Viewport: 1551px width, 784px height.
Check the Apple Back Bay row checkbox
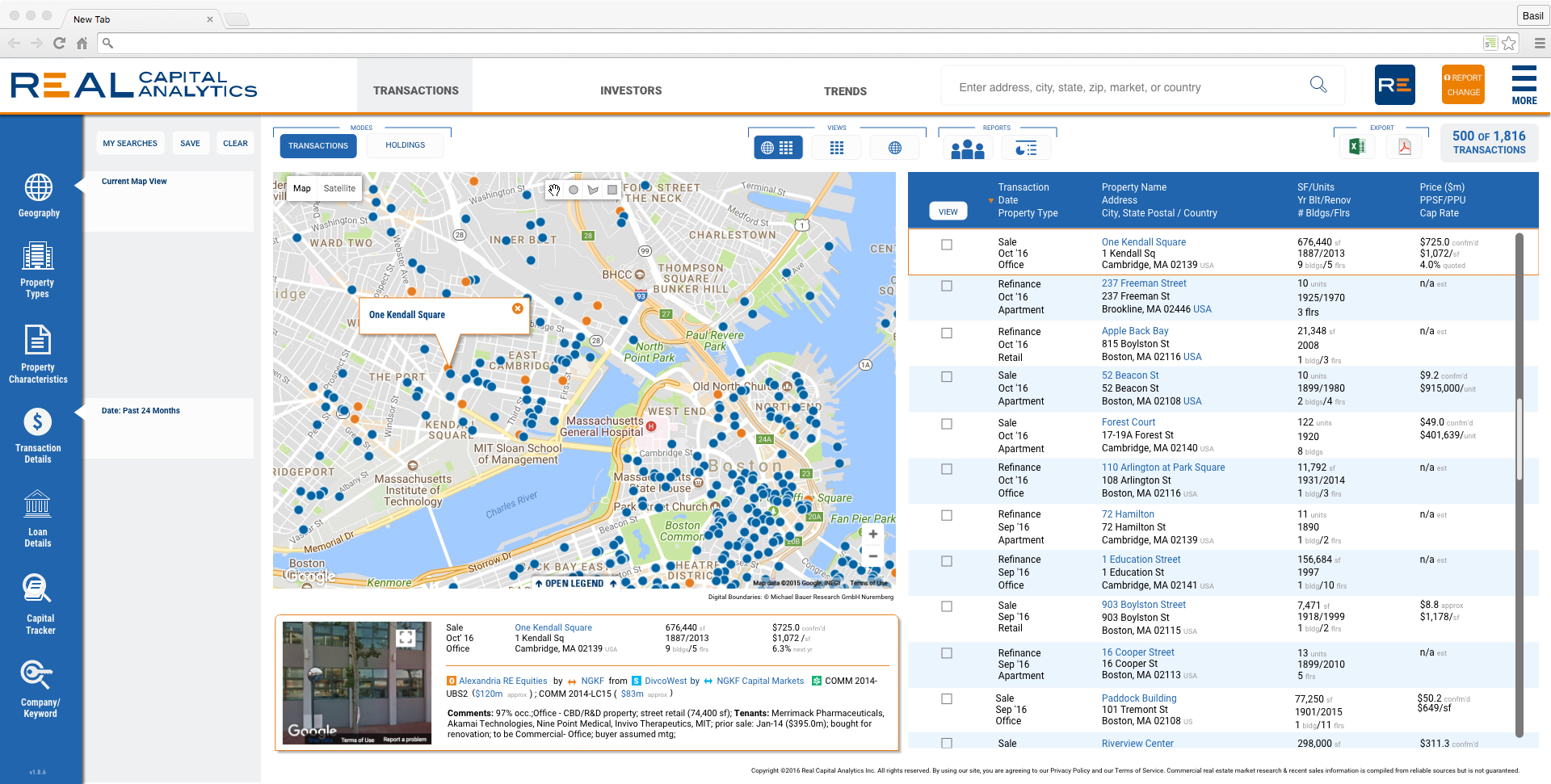pos(947,333)
